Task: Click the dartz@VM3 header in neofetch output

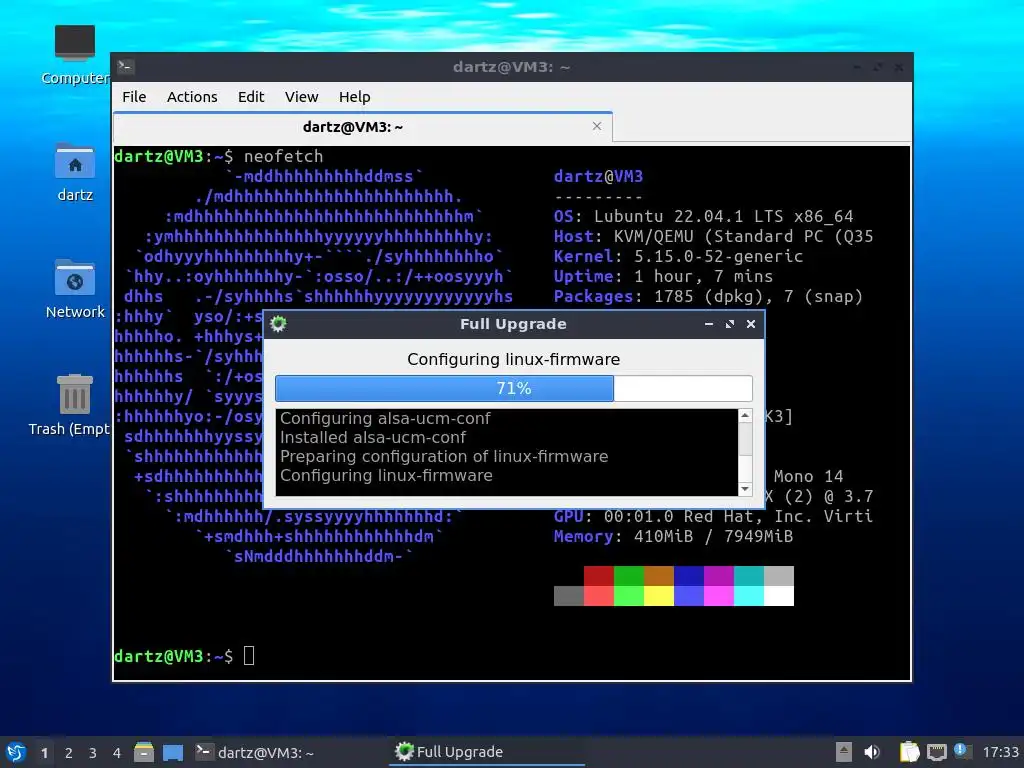Action: (x=598, y=176)
